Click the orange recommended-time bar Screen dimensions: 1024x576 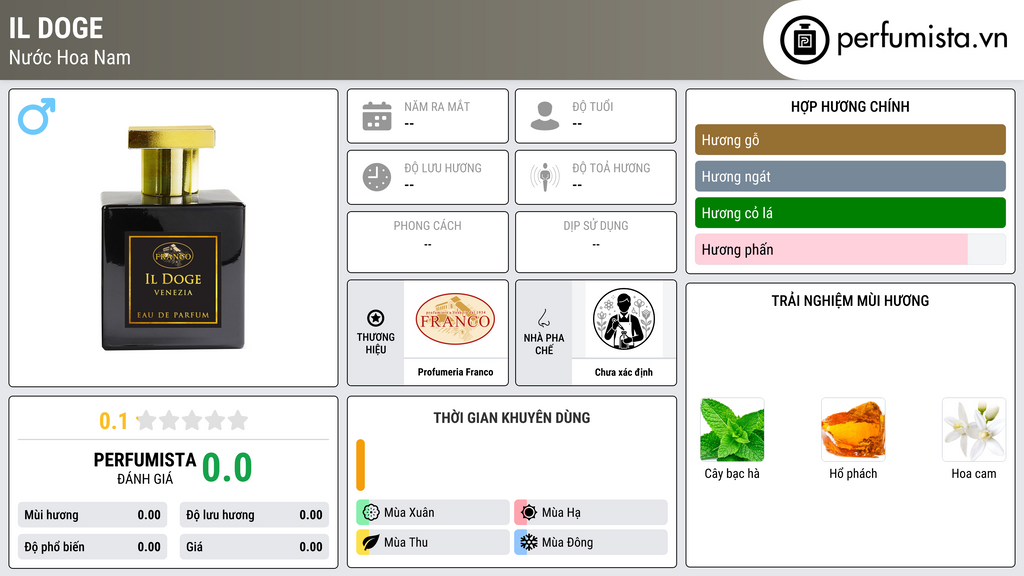click(360, 465)
